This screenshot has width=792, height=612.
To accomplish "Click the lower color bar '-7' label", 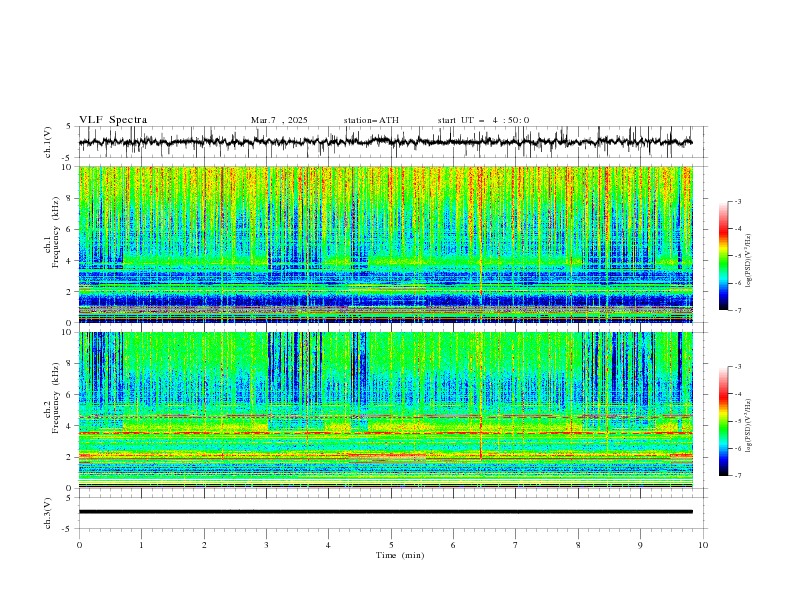I will coord(737,475).
